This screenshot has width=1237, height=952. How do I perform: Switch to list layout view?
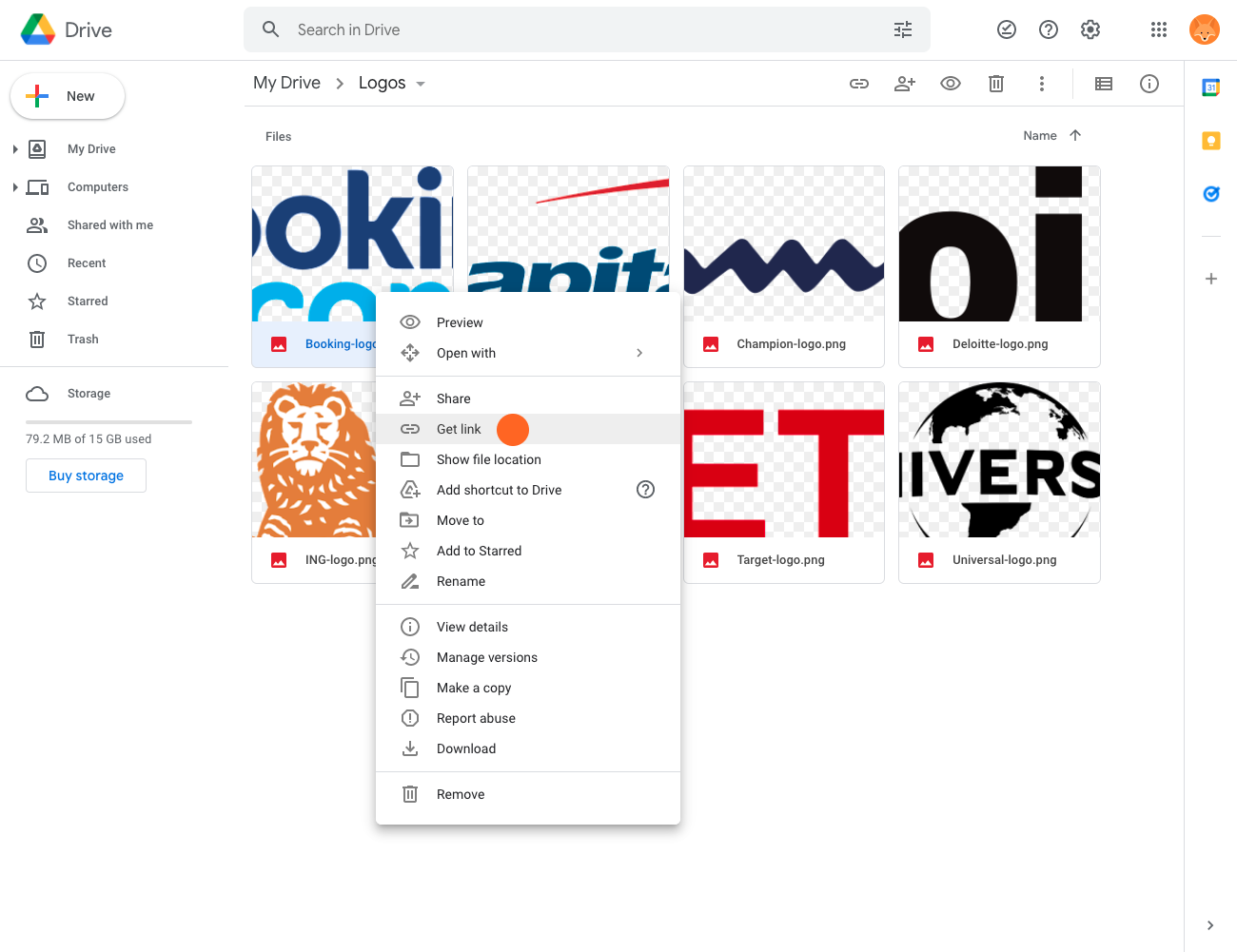(1104, 84)
